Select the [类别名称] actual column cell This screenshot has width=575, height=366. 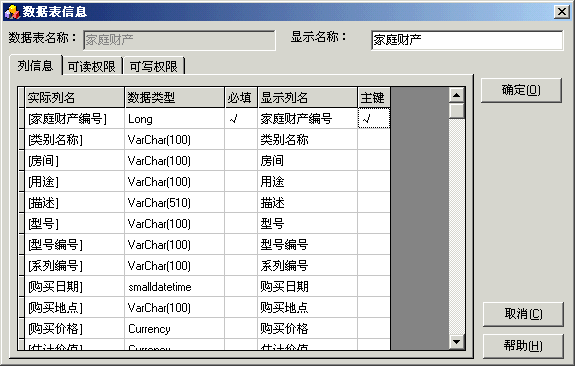pyautogui.click(x=75, y=139)
